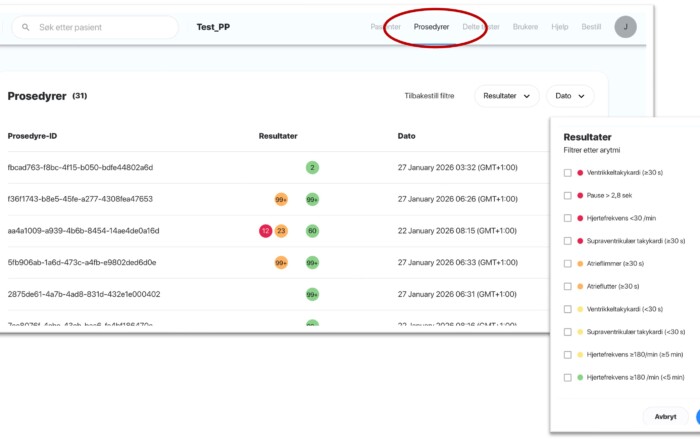
Task: Open the Hjelp menu item
Action: coord(559,27)
